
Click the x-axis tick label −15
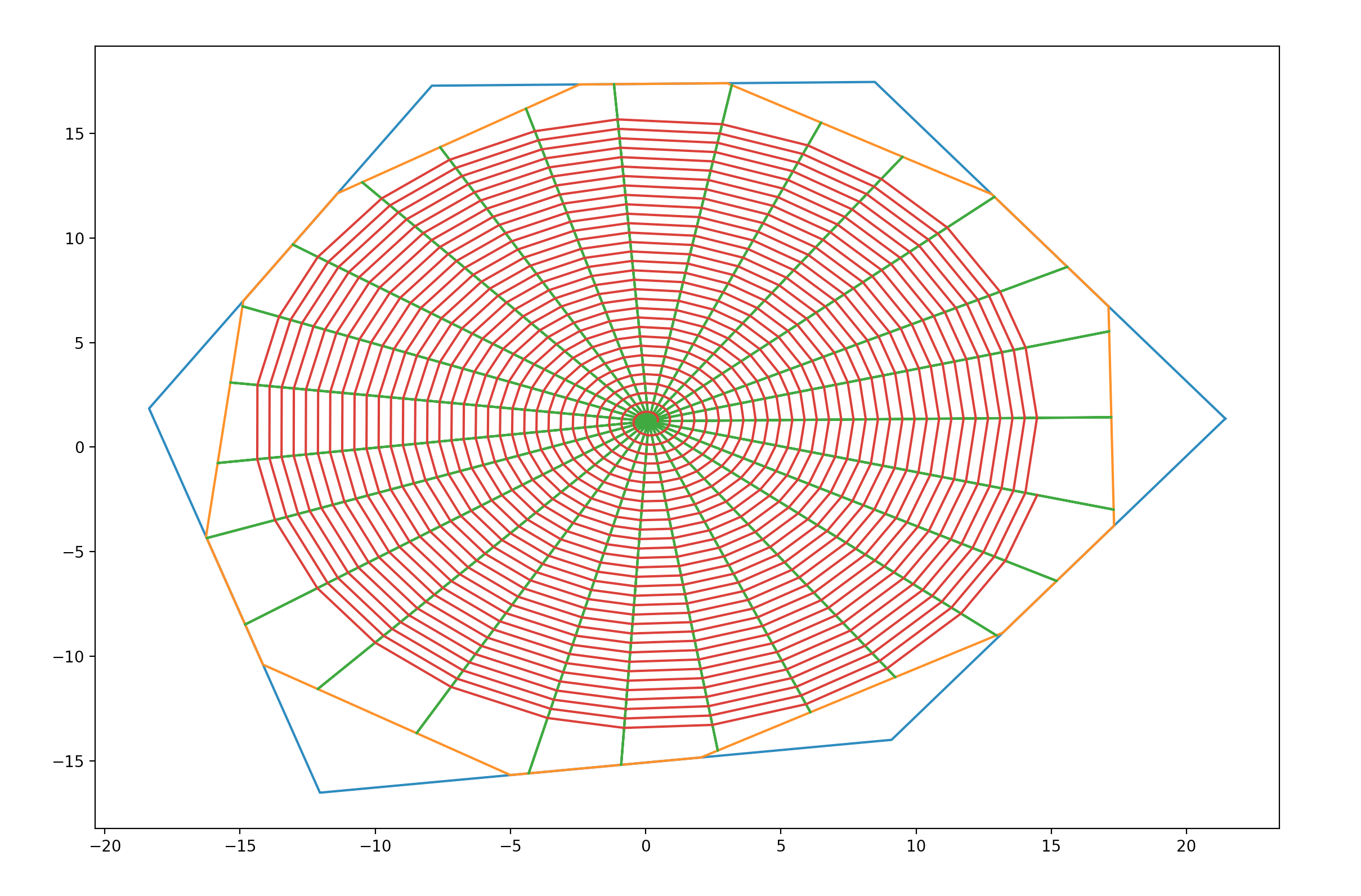click(x=240, y=847)
